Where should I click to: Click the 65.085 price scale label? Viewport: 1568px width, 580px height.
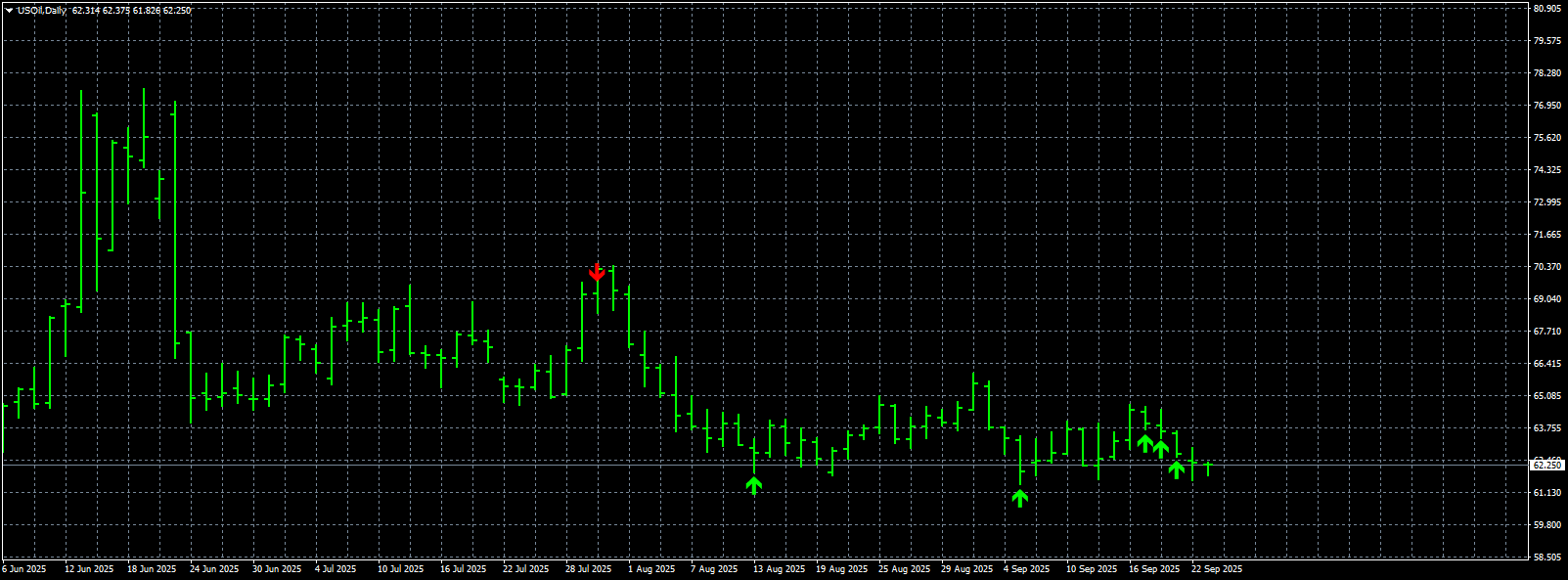[1546, 395]
